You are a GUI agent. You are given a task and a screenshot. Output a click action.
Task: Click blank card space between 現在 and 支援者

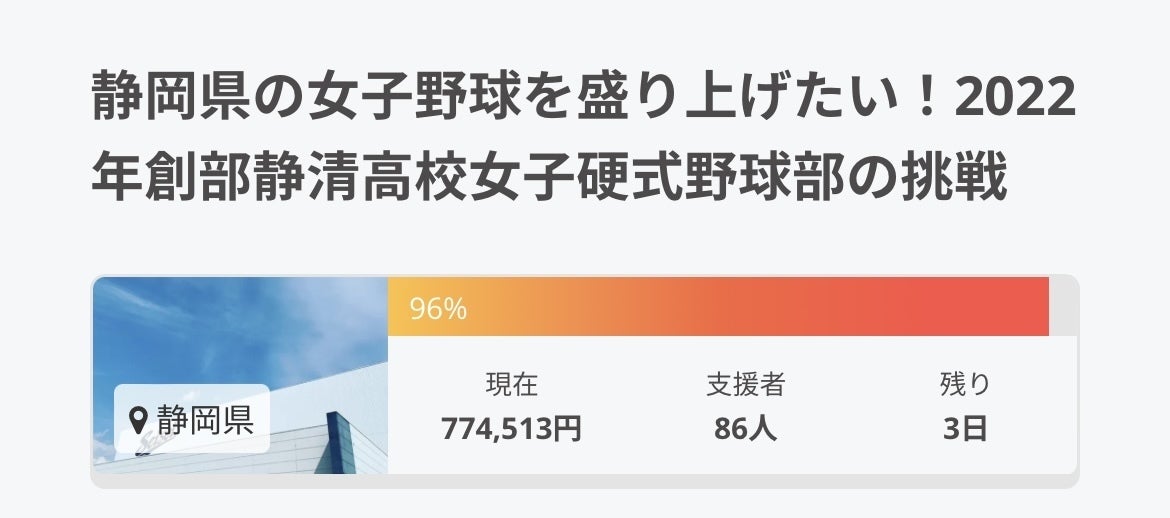(628, 406)
